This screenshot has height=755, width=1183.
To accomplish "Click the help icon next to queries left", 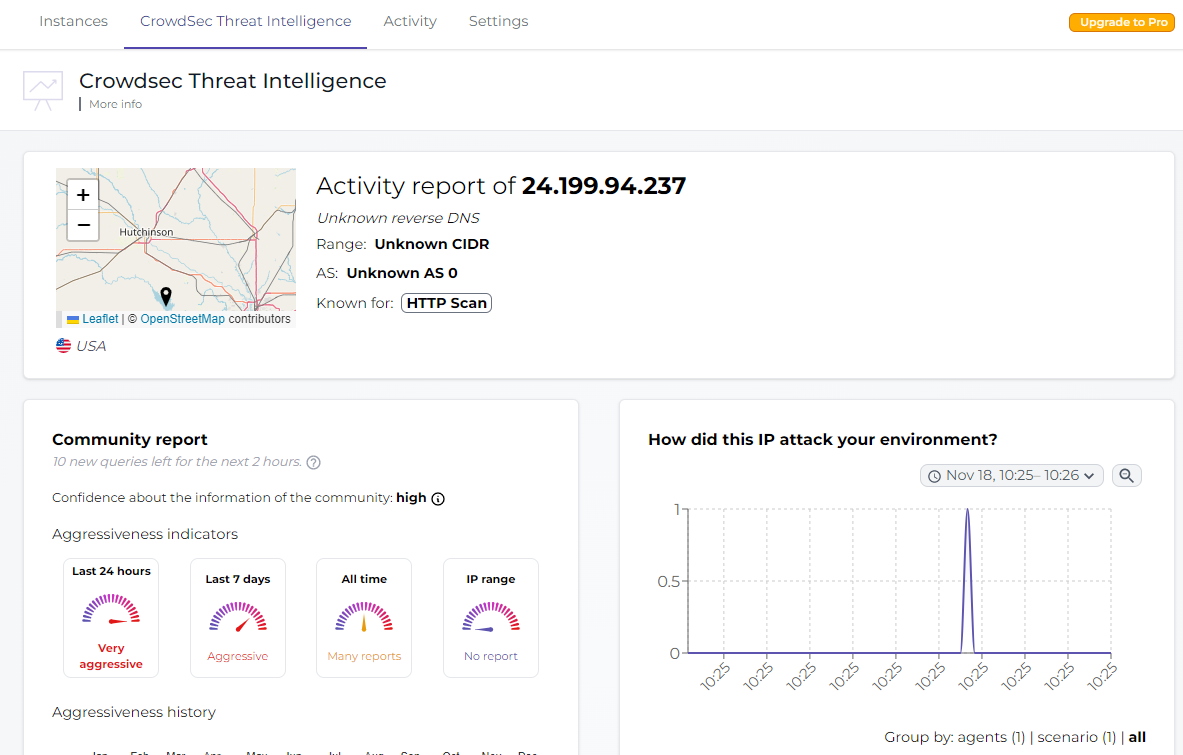I will point(314,462).
